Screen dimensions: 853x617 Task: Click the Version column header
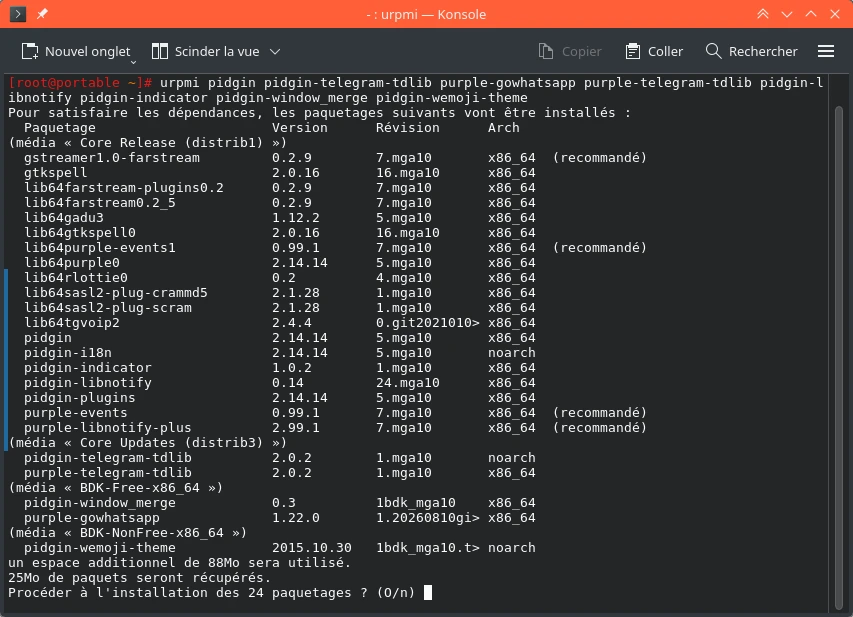[x=300, y=128]
